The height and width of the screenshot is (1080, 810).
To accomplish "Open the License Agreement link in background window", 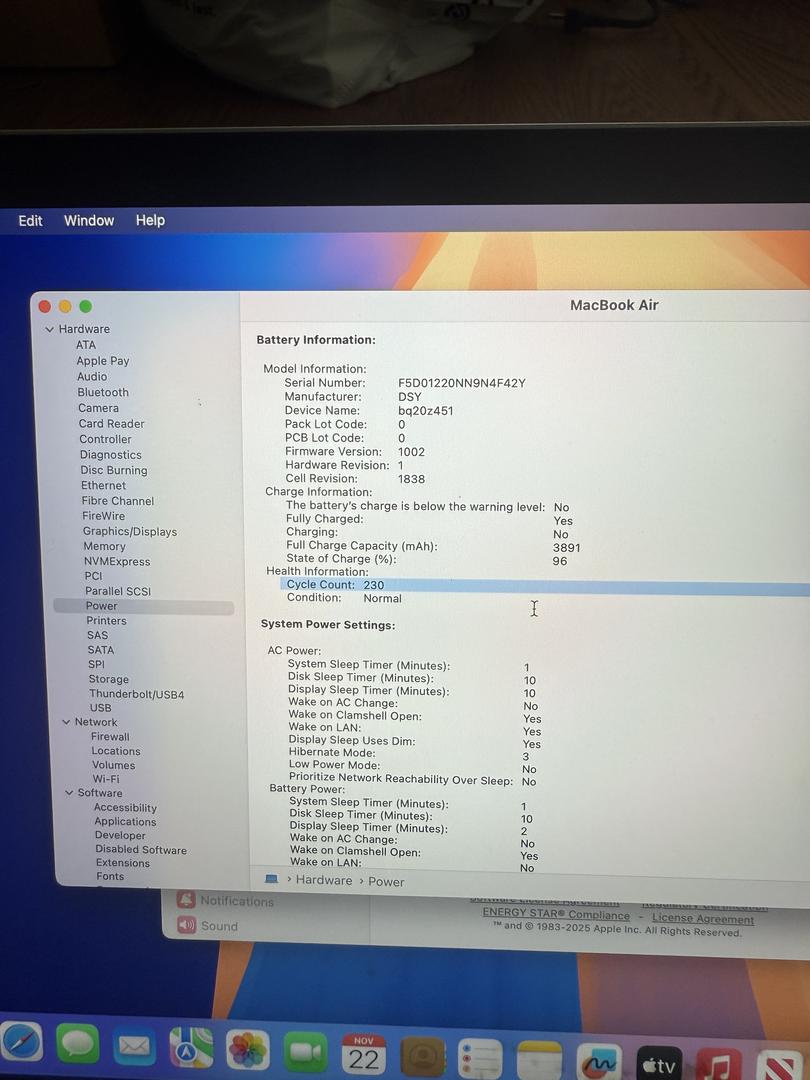I will click(703, 918).
